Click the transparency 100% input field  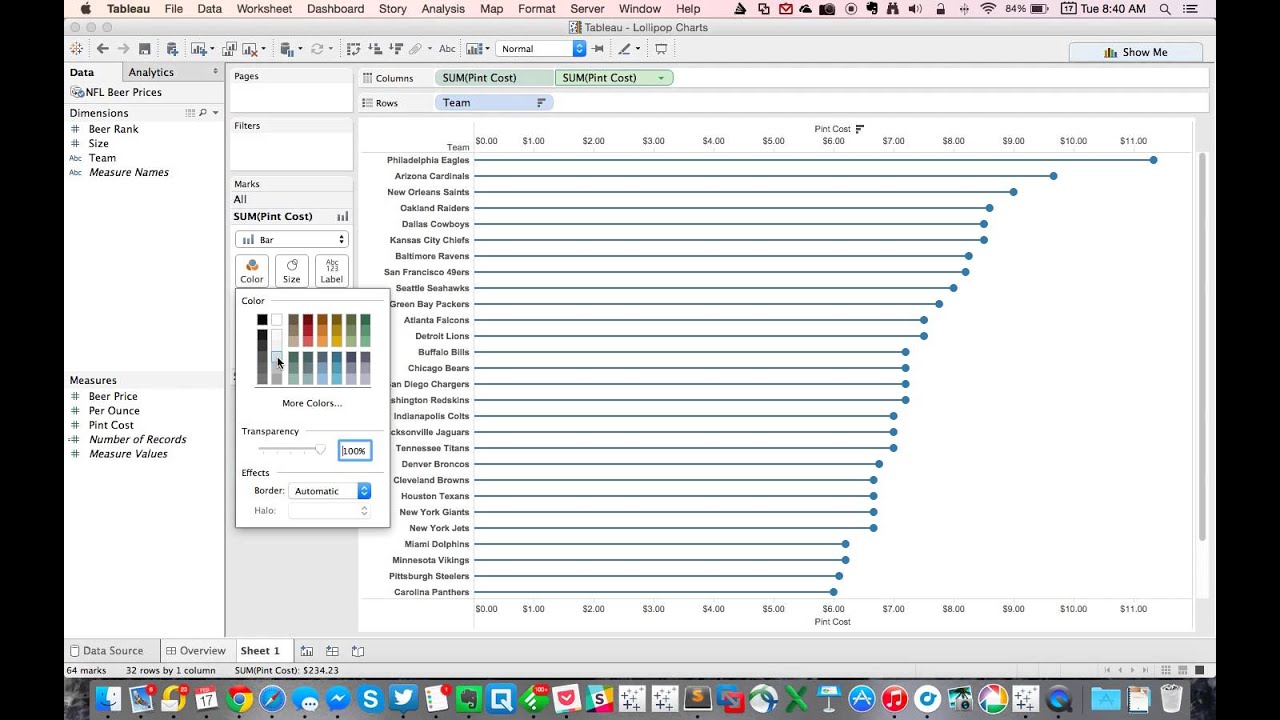(x=355, y=451)
